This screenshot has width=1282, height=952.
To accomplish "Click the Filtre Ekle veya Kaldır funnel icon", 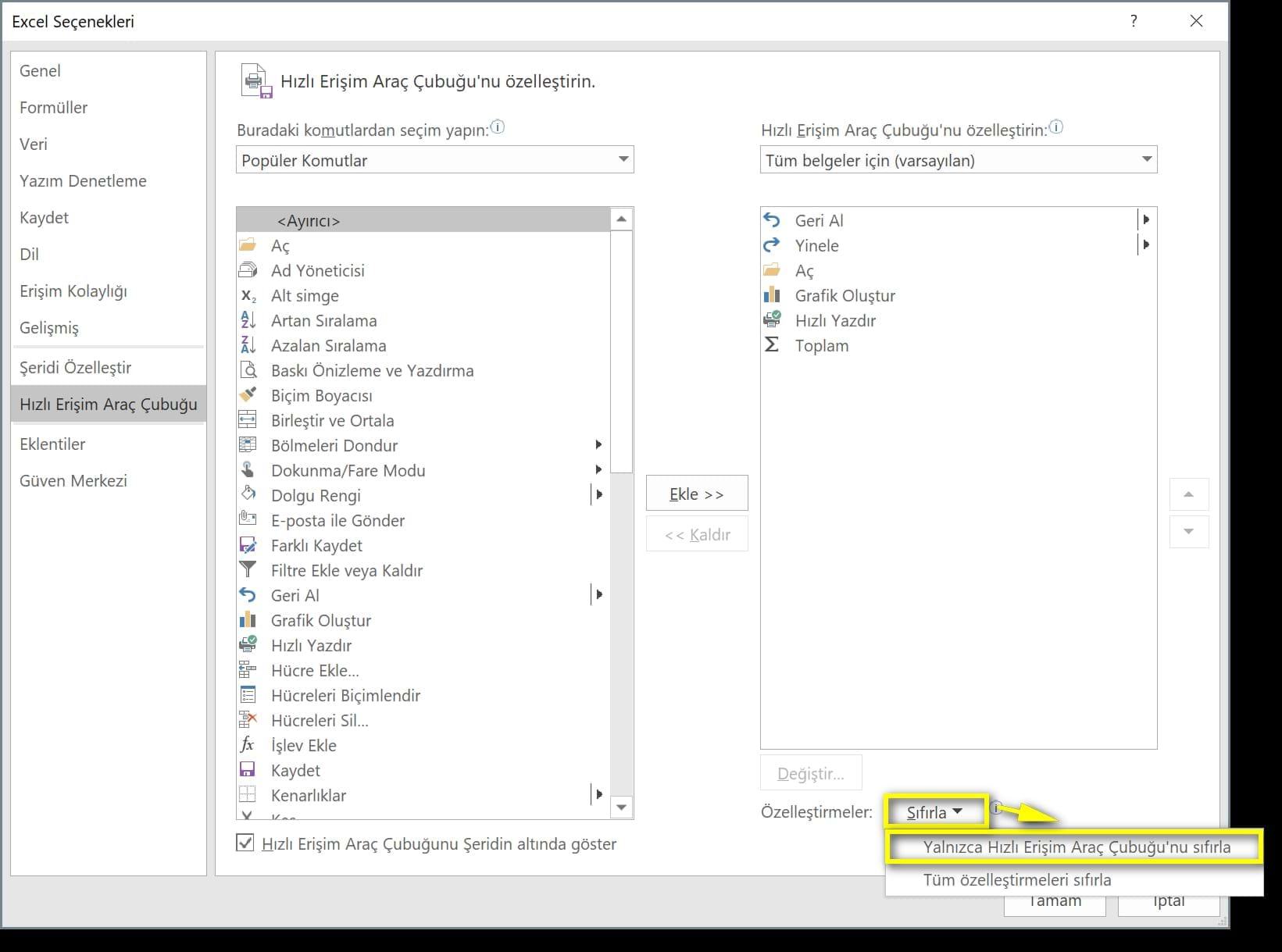I will point(248,570).
